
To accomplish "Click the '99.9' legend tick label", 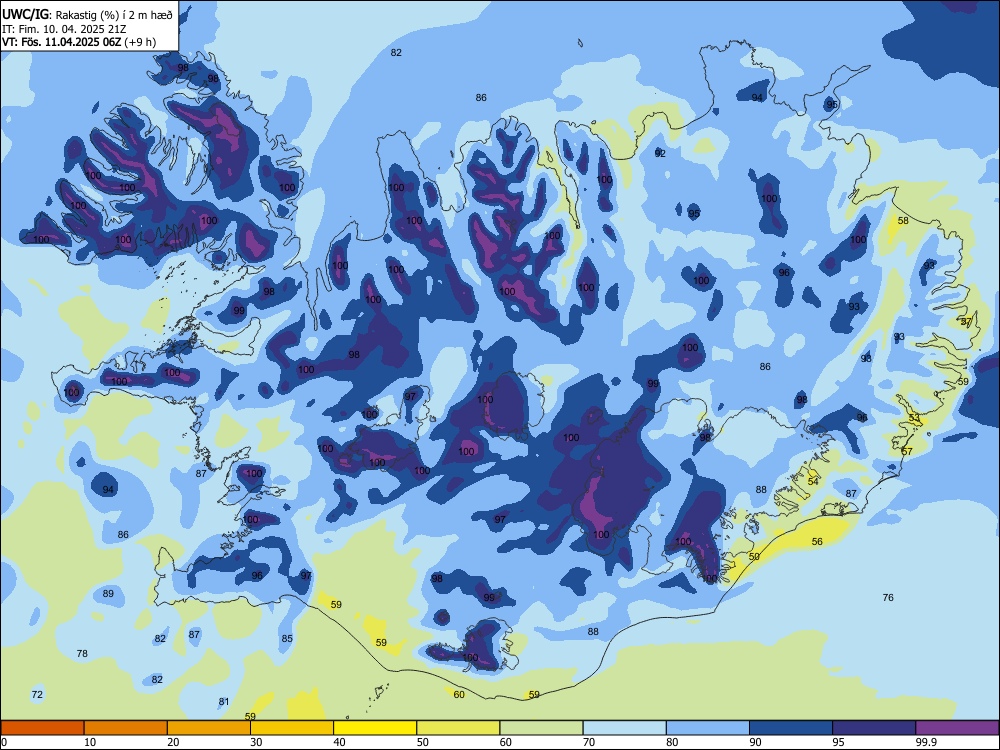I will [x=926, y=742].
